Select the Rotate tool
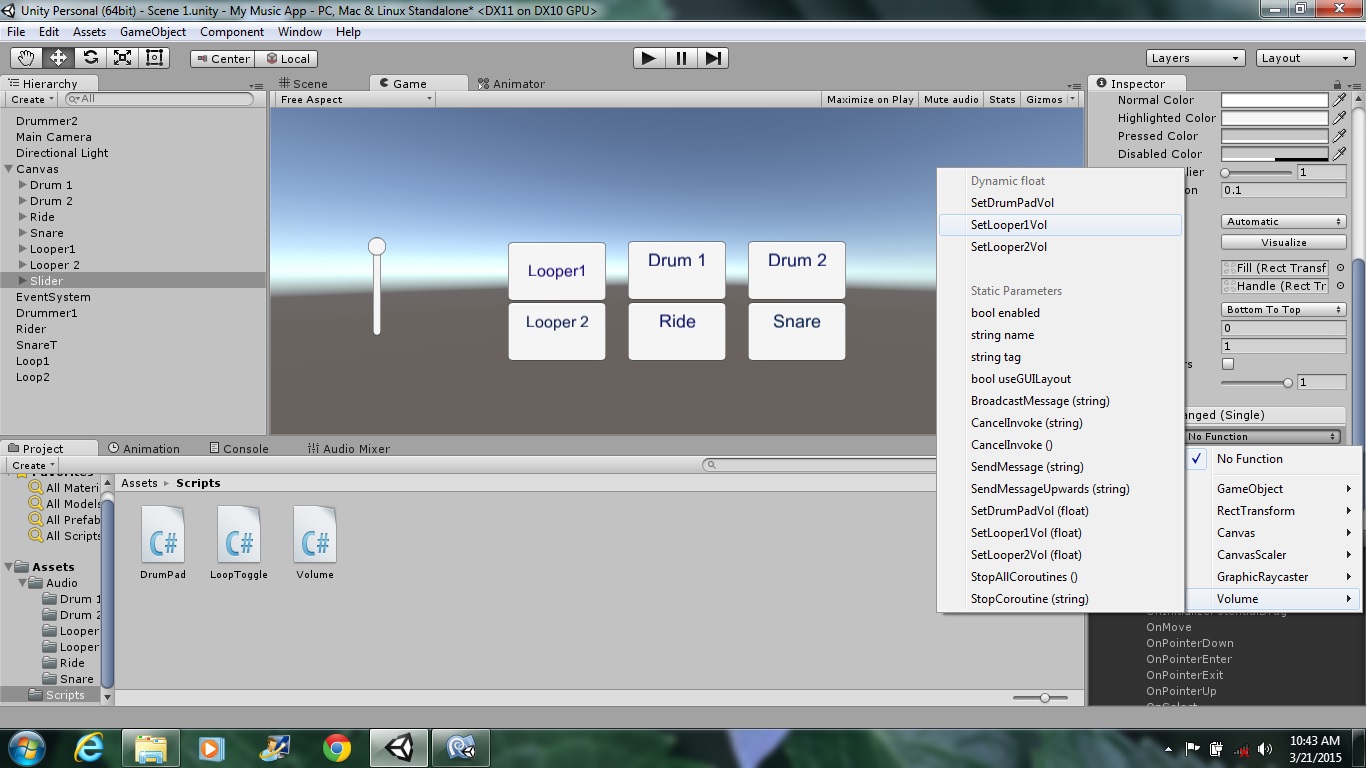The image size is (1366, 768). (x=90, y=58)
